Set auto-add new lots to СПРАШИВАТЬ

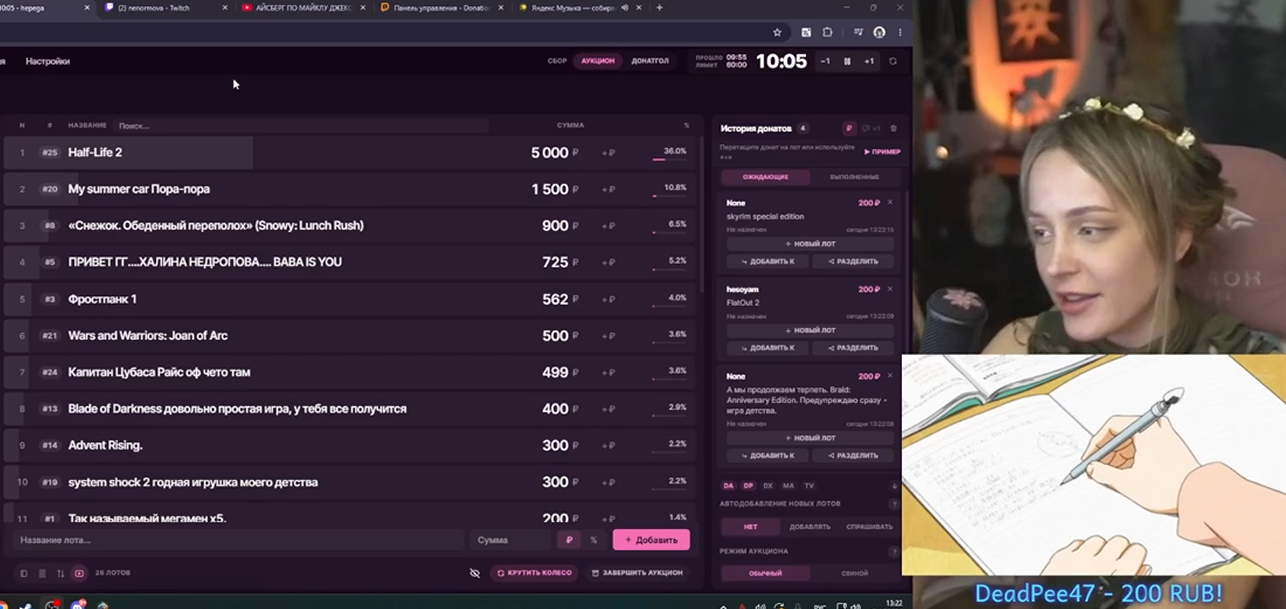(x=869, y=526)
